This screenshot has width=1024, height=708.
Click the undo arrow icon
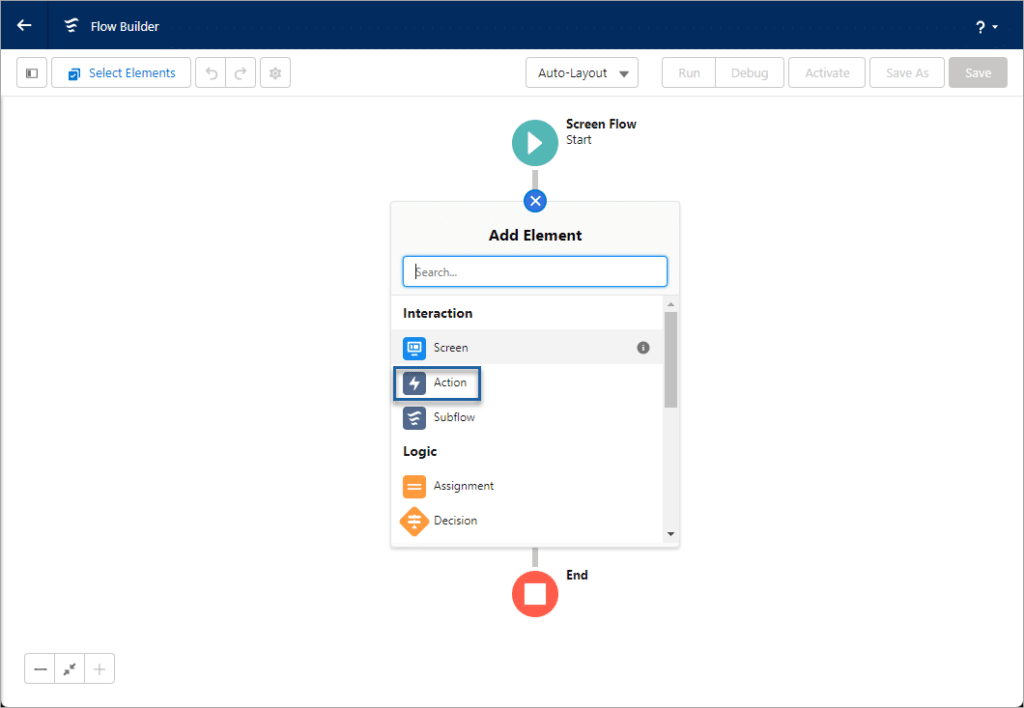pos(211,72)
